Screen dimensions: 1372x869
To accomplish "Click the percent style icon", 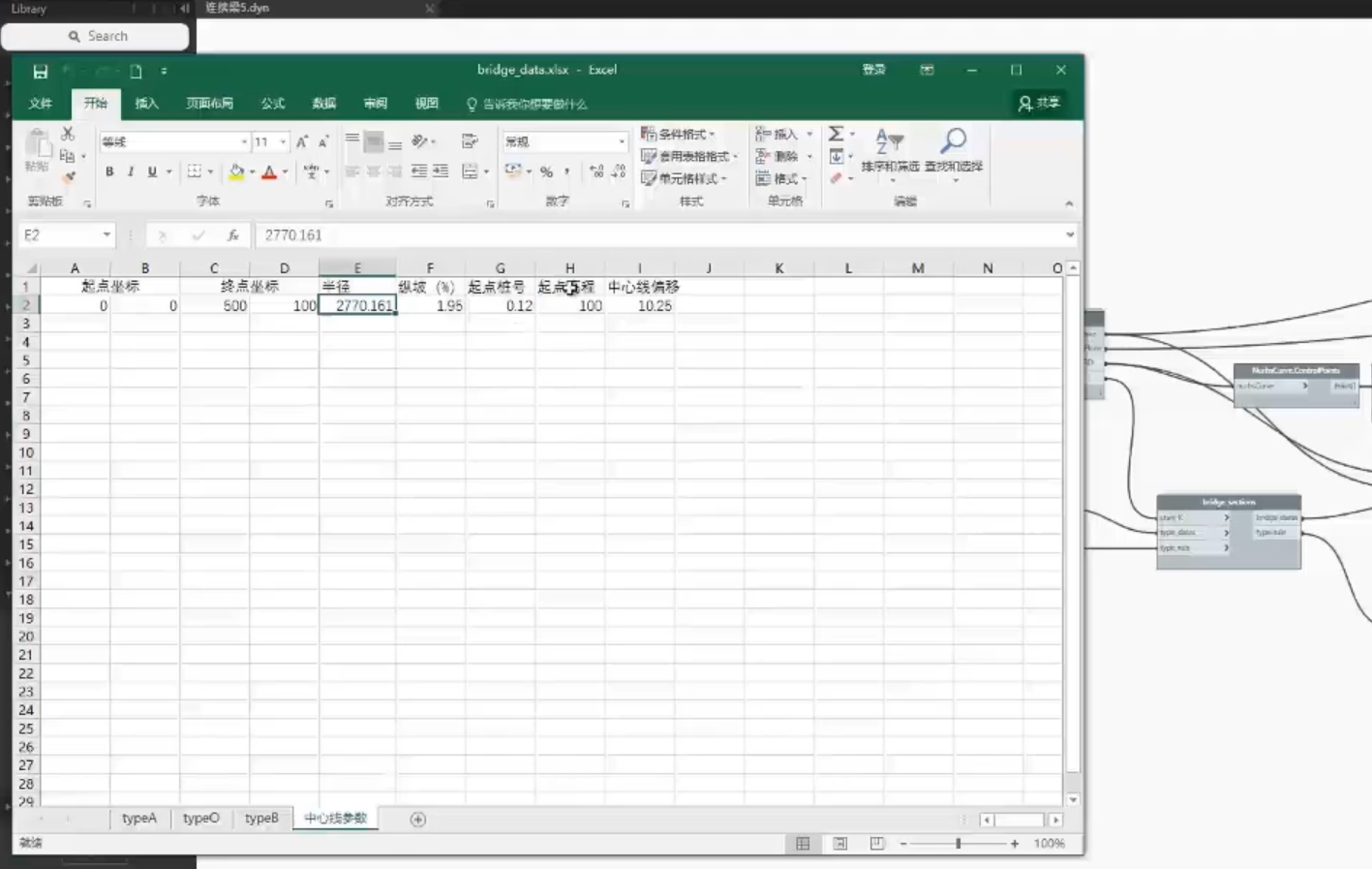I will (x=547, y=172).
